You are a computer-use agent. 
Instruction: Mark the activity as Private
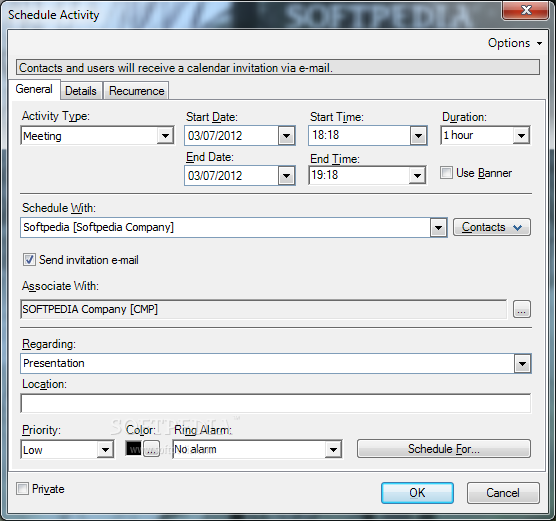(22, 489)
